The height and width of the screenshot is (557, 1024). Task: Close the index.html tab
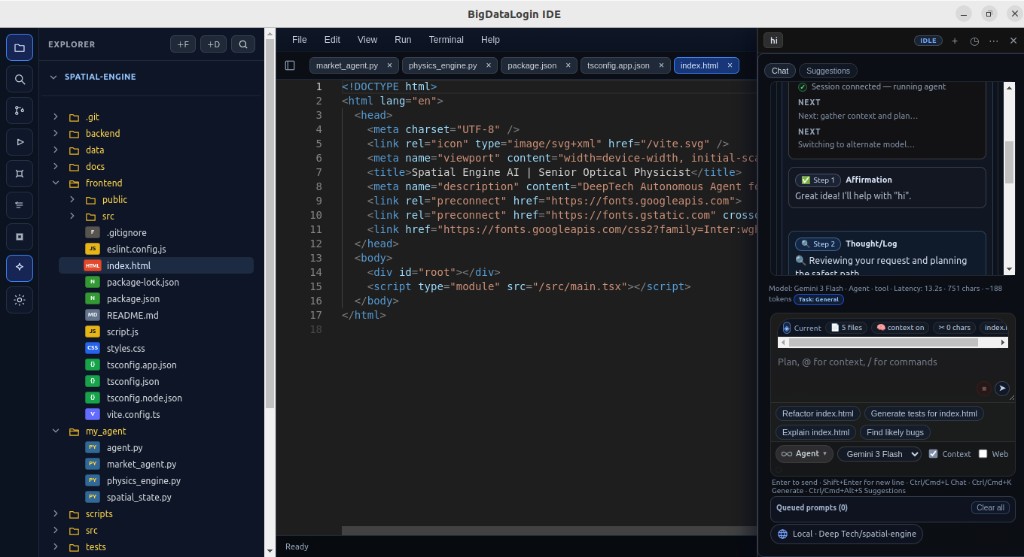730,65
